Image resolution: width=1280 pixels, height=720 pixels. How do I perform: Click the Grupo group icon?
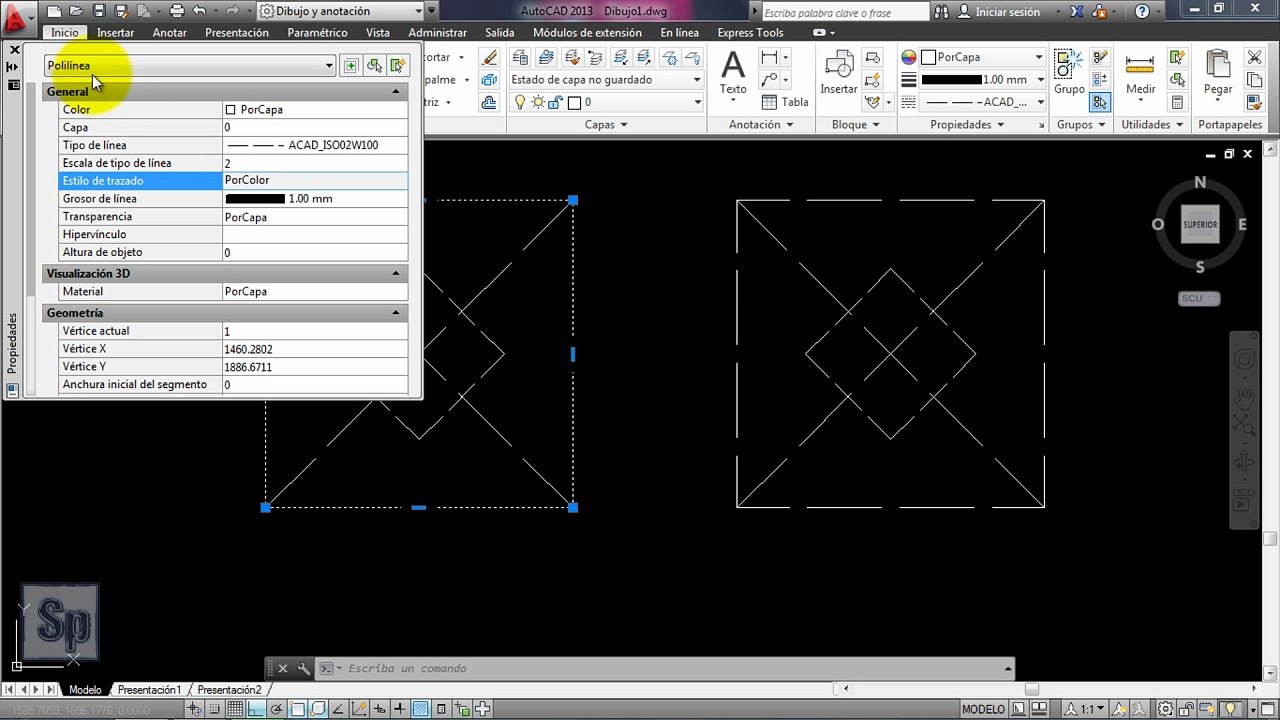point(1069,73)
